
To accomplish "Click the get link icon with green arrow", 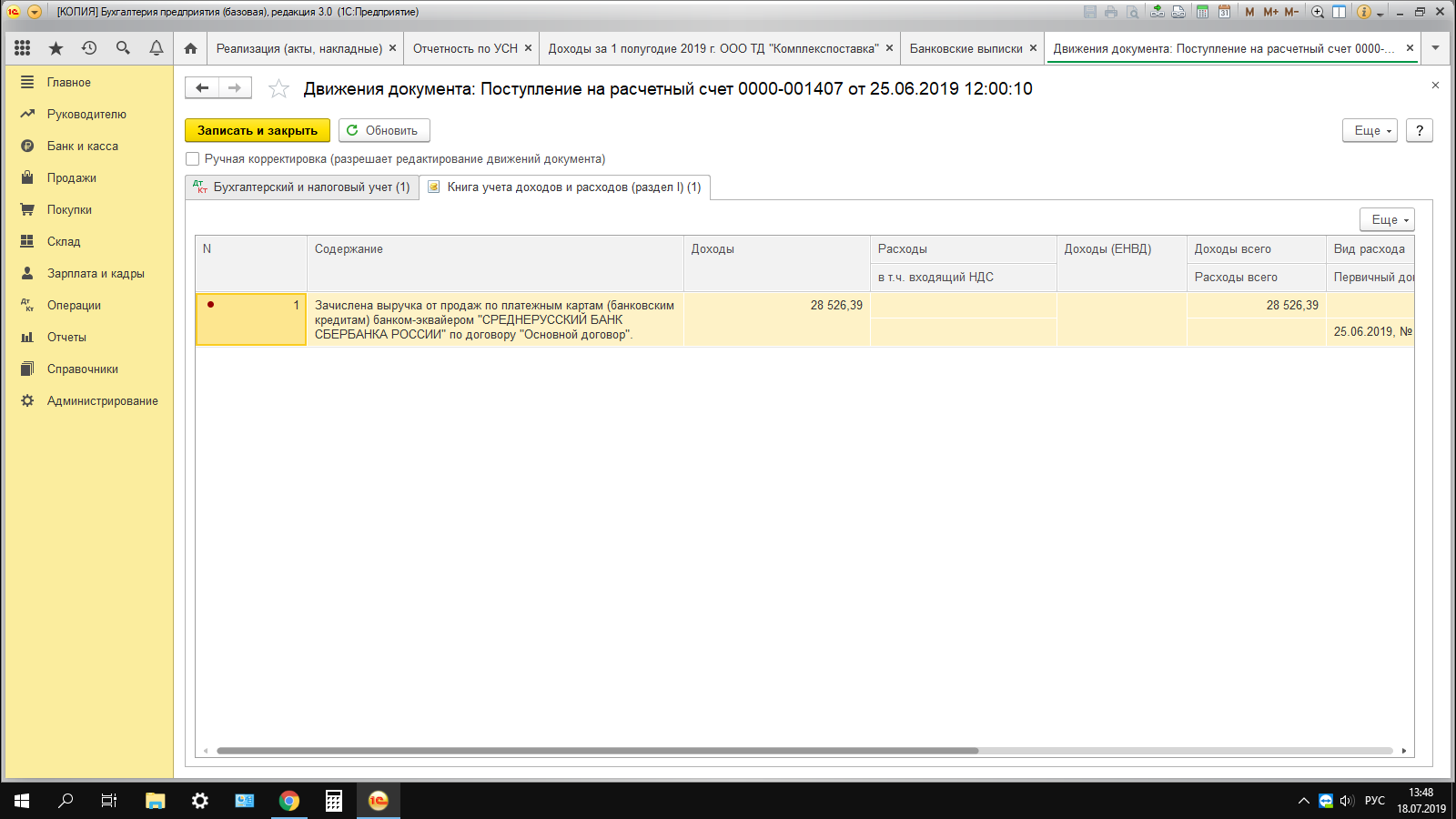I will click(x=1157, y=12).
